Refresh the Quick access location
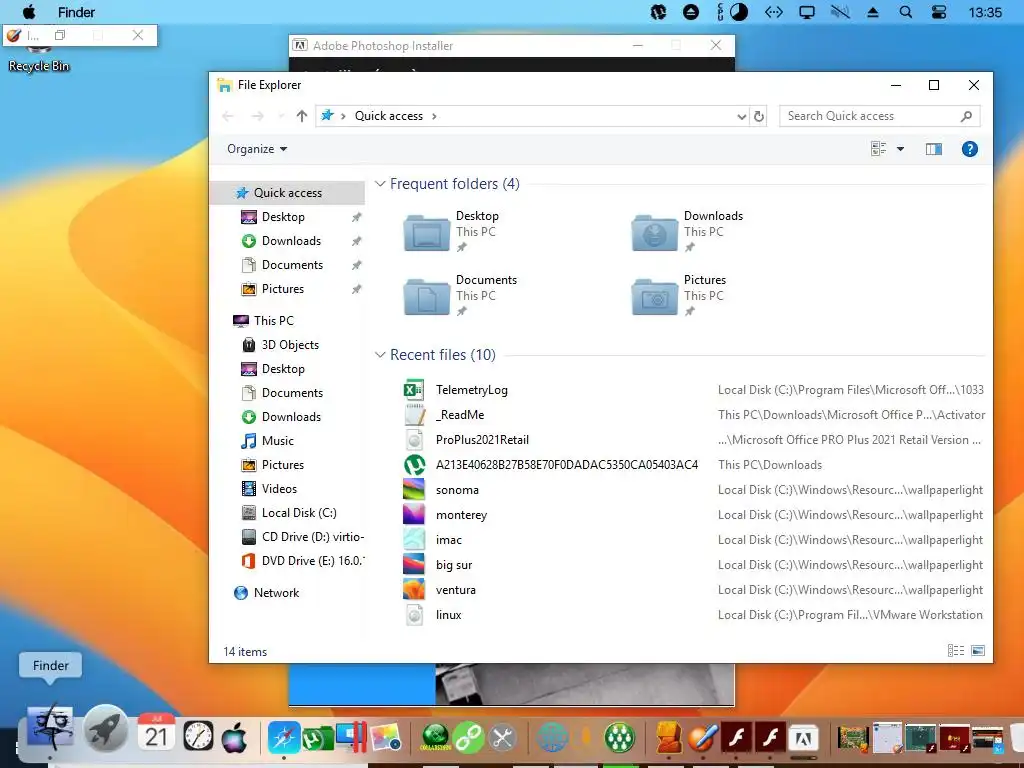 coord(758,116)
